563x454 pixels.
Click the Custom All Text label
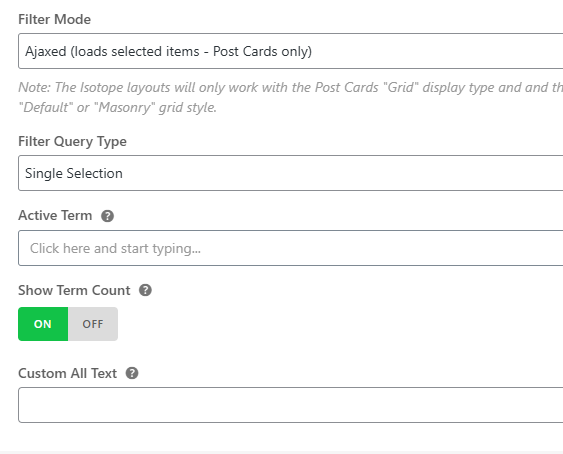[x=68, y=373]
